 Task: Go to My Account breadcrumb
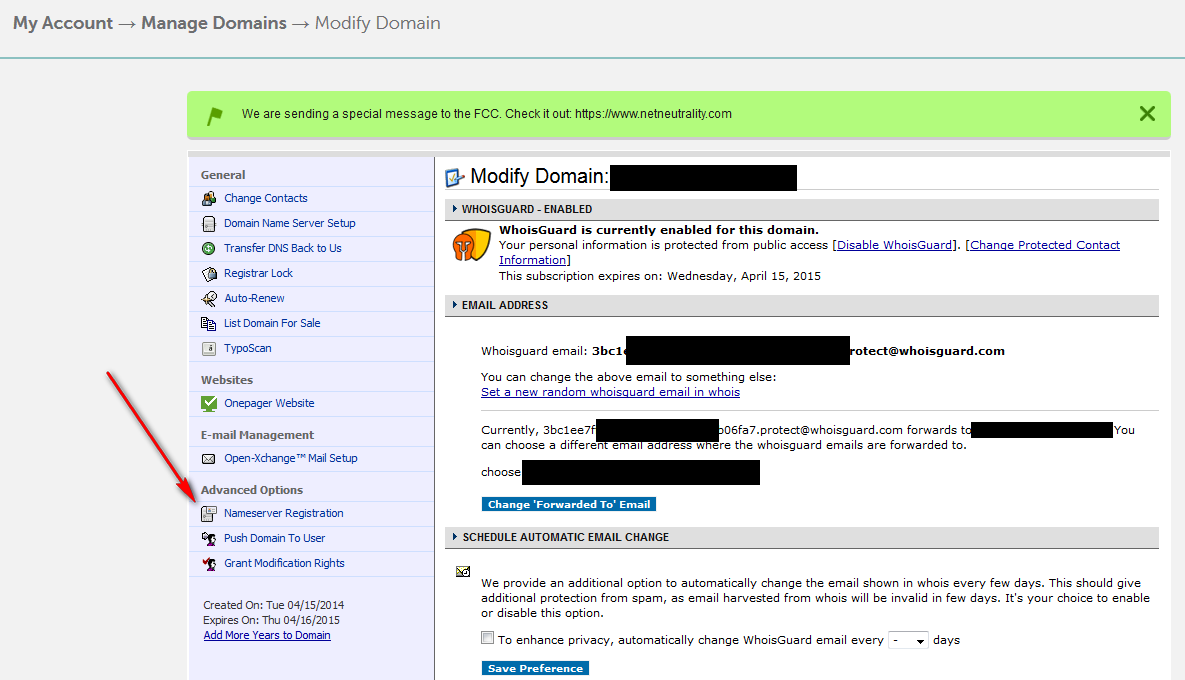coord(63,23)
